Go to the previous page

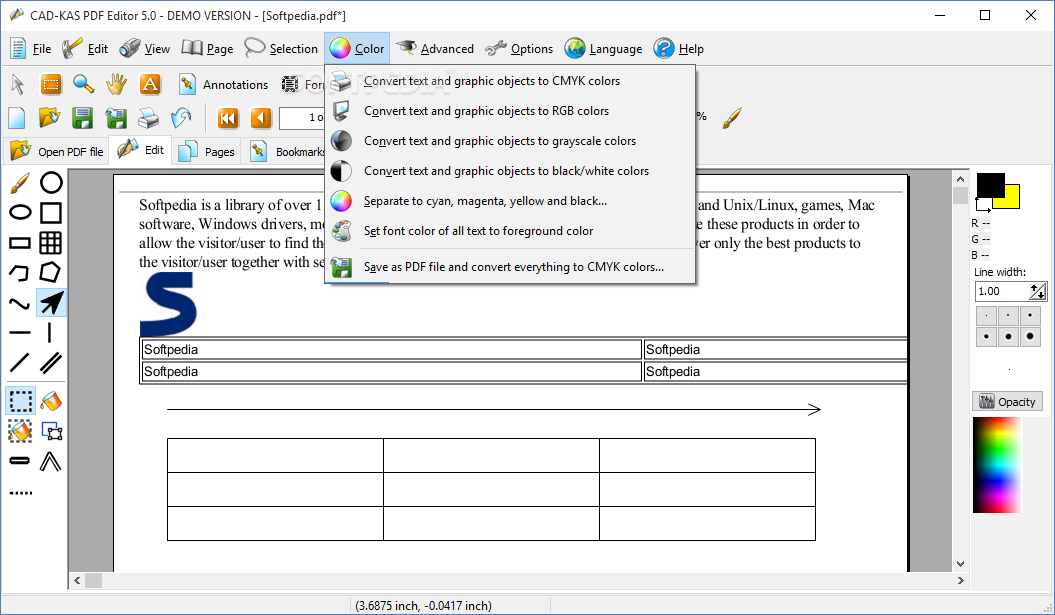point(261,118)
